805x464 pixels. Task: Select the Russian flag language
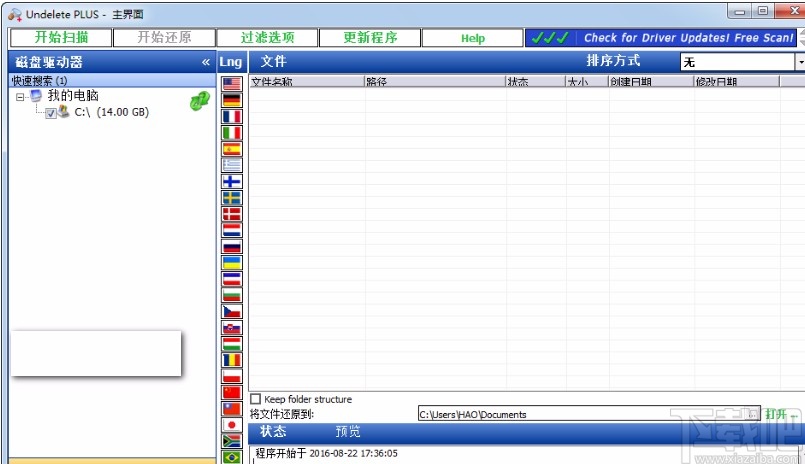232,246
